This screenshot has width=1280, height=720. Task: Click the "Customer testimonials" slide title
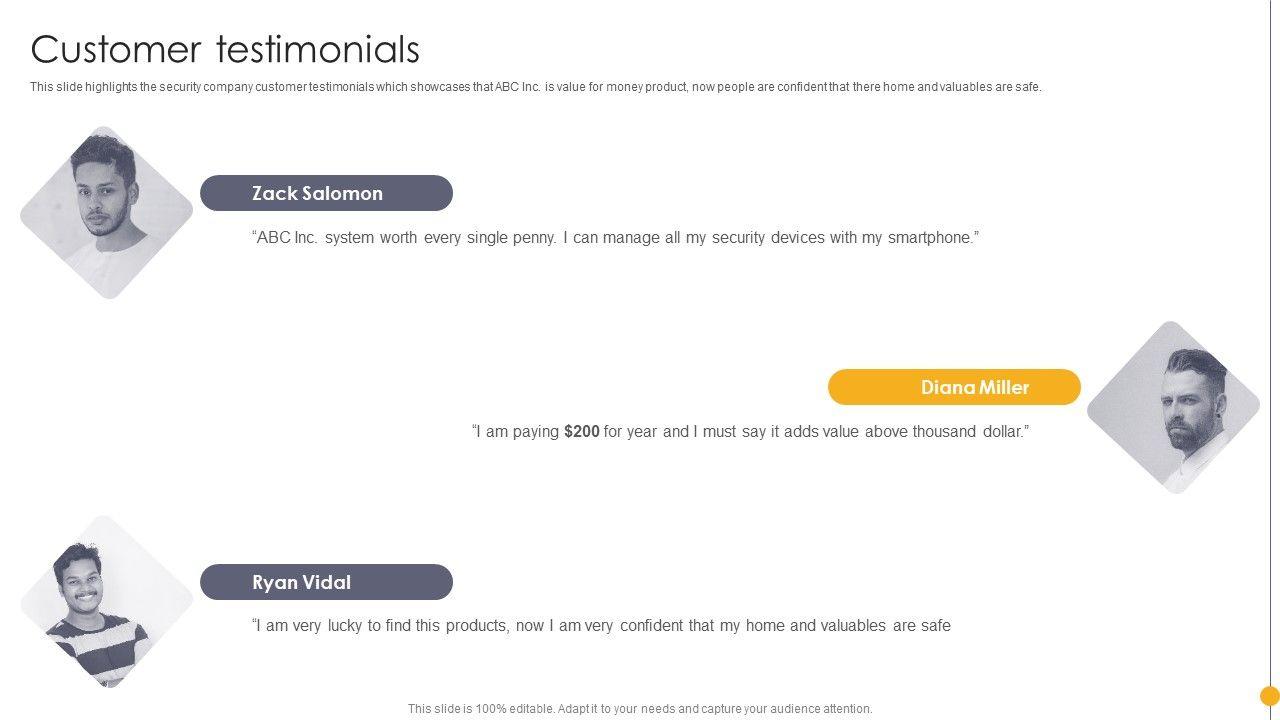tap(225, 49)
